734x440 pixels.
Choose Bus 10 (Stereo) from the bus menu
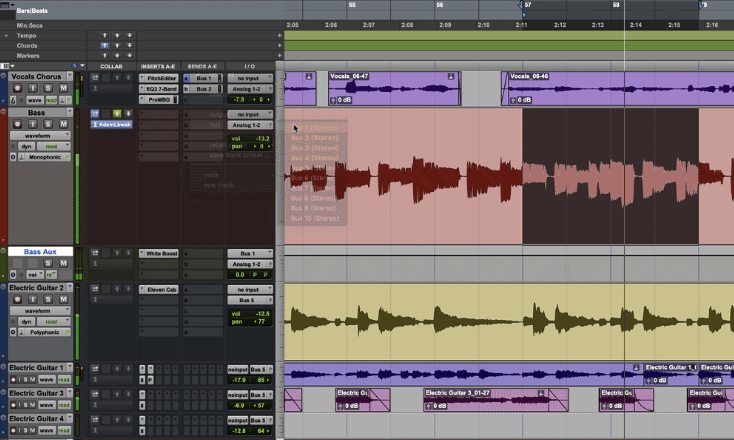[315, 219]
